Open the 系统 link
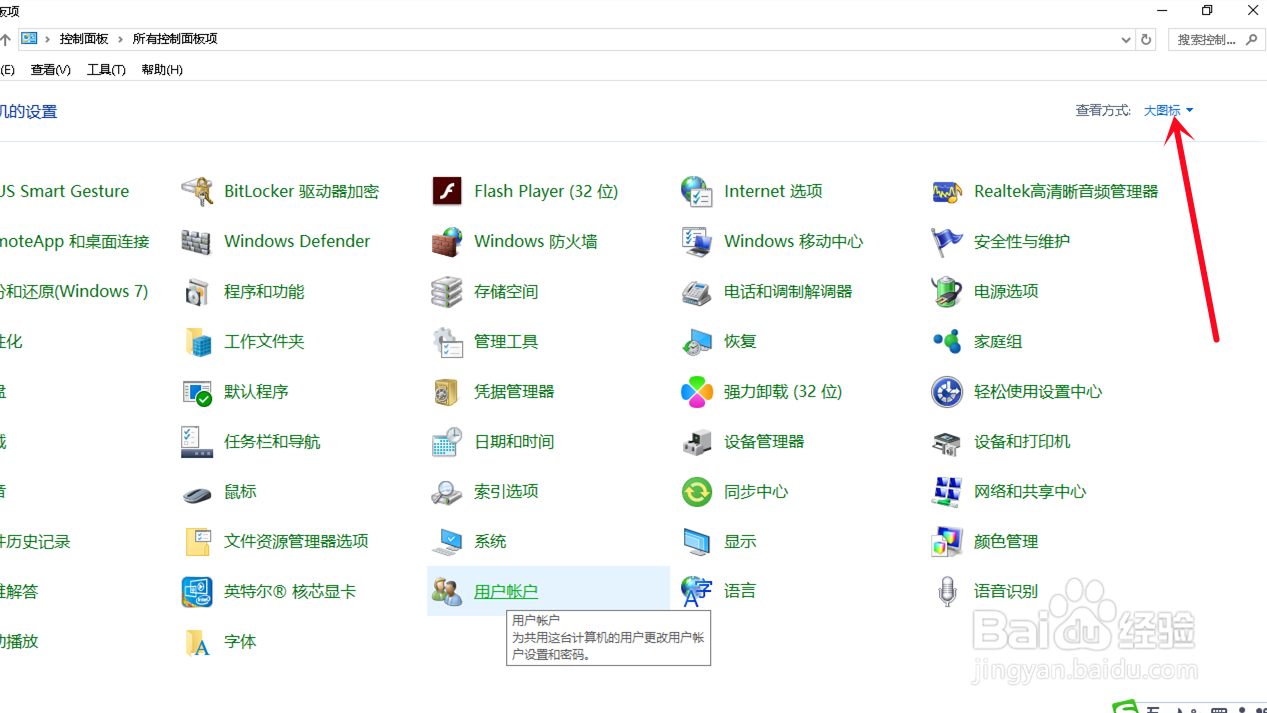Screen dimensions: 1267x713 point(490,541)
